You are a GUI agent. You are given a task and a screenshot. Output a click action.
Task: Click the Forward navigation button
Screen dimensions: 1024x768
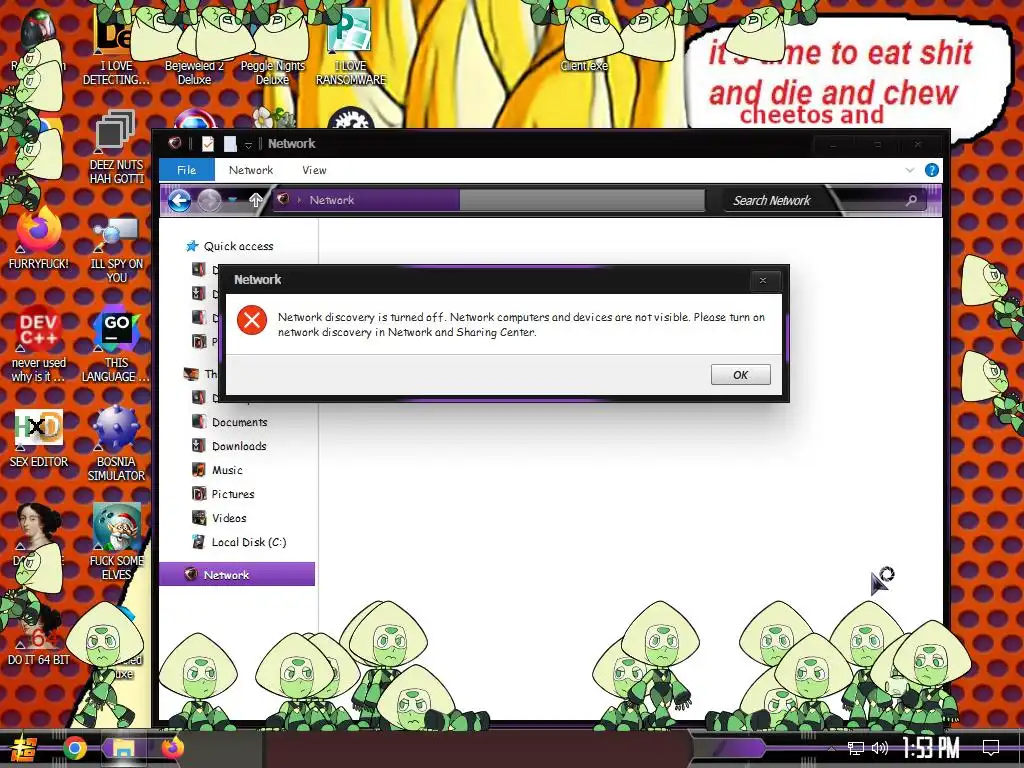[209, 200]
